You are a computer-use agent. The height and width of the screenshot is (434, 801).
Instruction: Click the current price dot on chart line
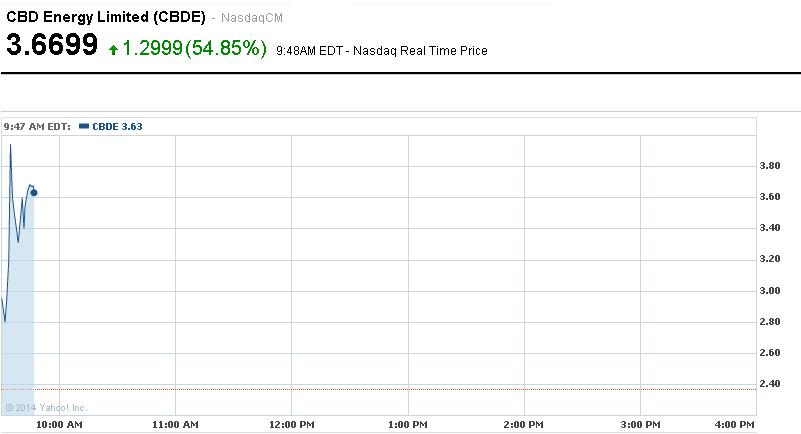34,192
